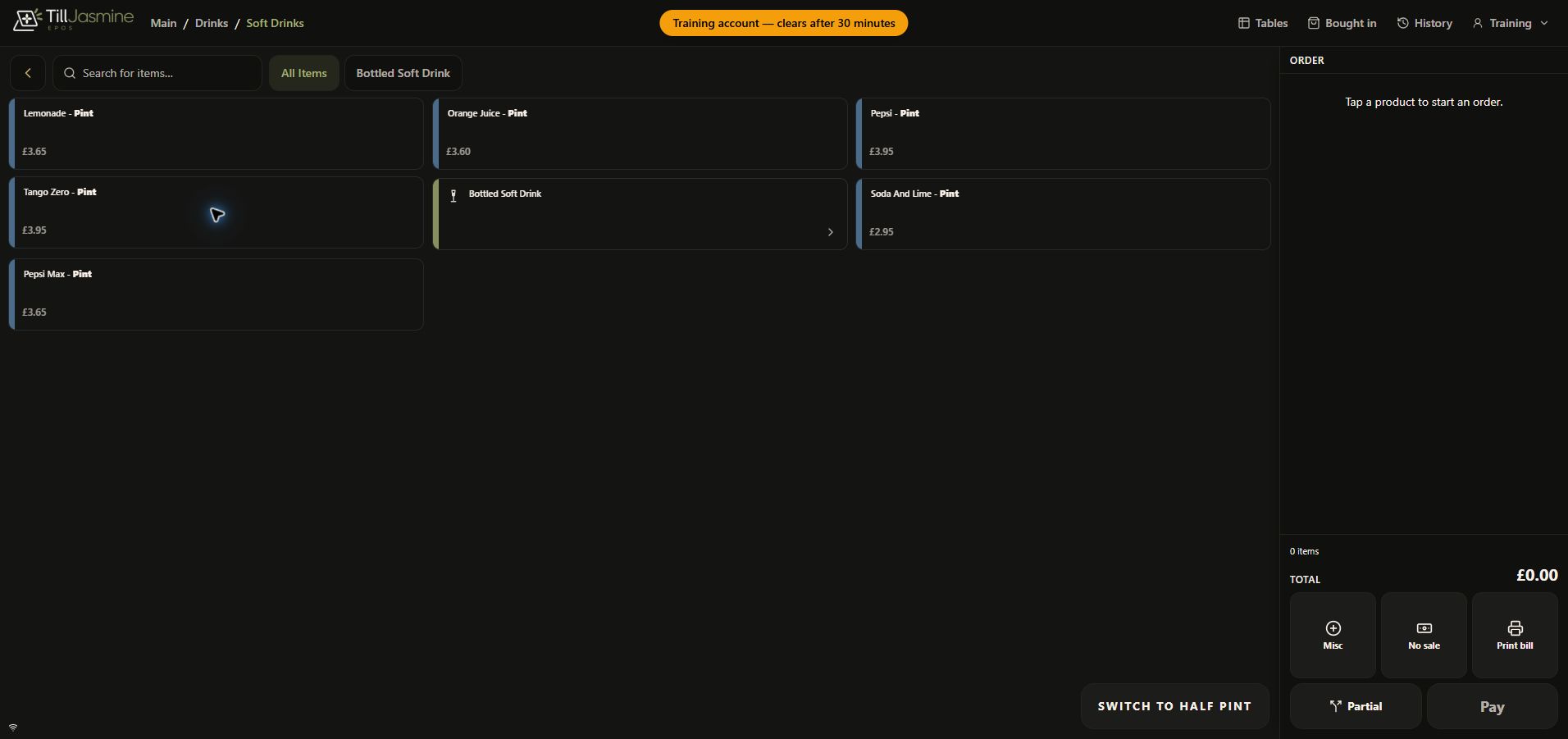Focus the Search for items field
The image size is (1568, 739).
(157, 73)
